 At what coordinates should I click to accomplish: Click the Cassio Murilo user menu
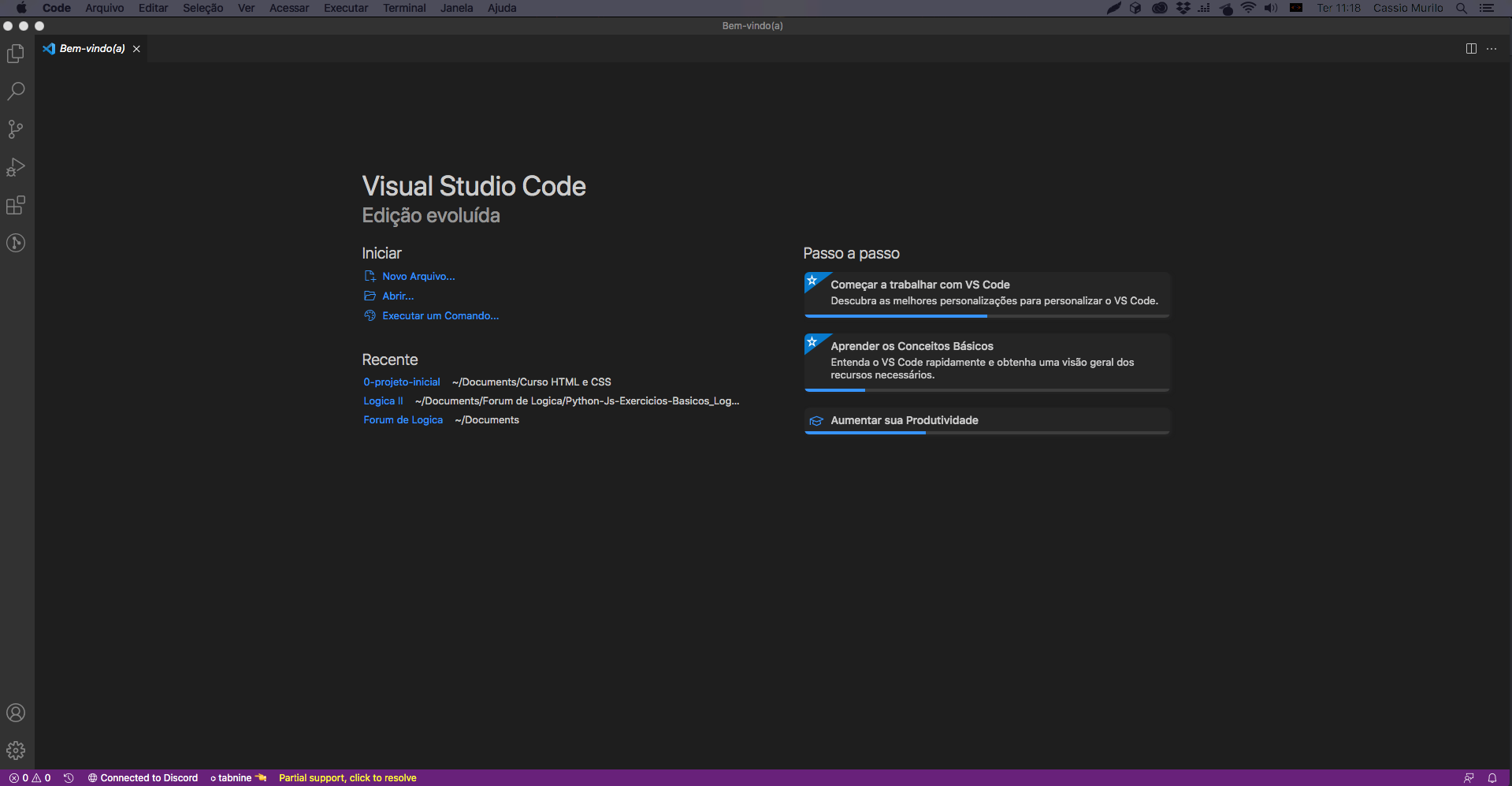1408,8
